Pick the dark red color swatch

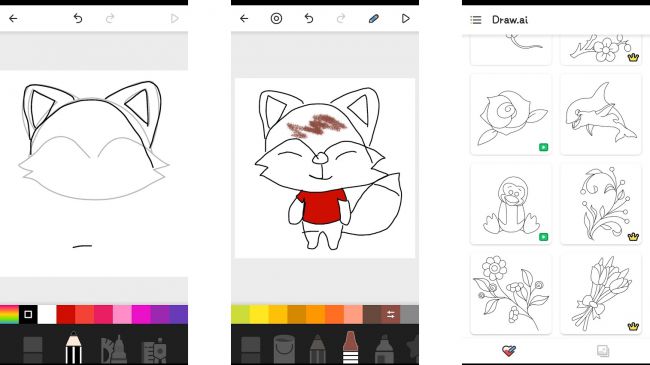pos(66,314)
